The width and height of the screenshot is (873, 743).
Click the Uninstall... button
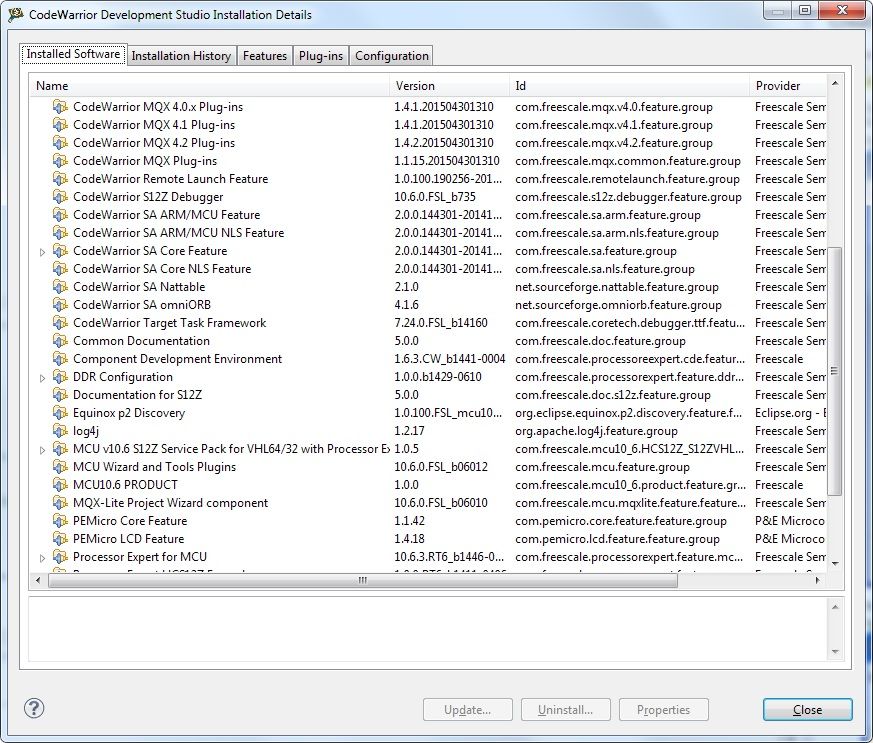566,710
